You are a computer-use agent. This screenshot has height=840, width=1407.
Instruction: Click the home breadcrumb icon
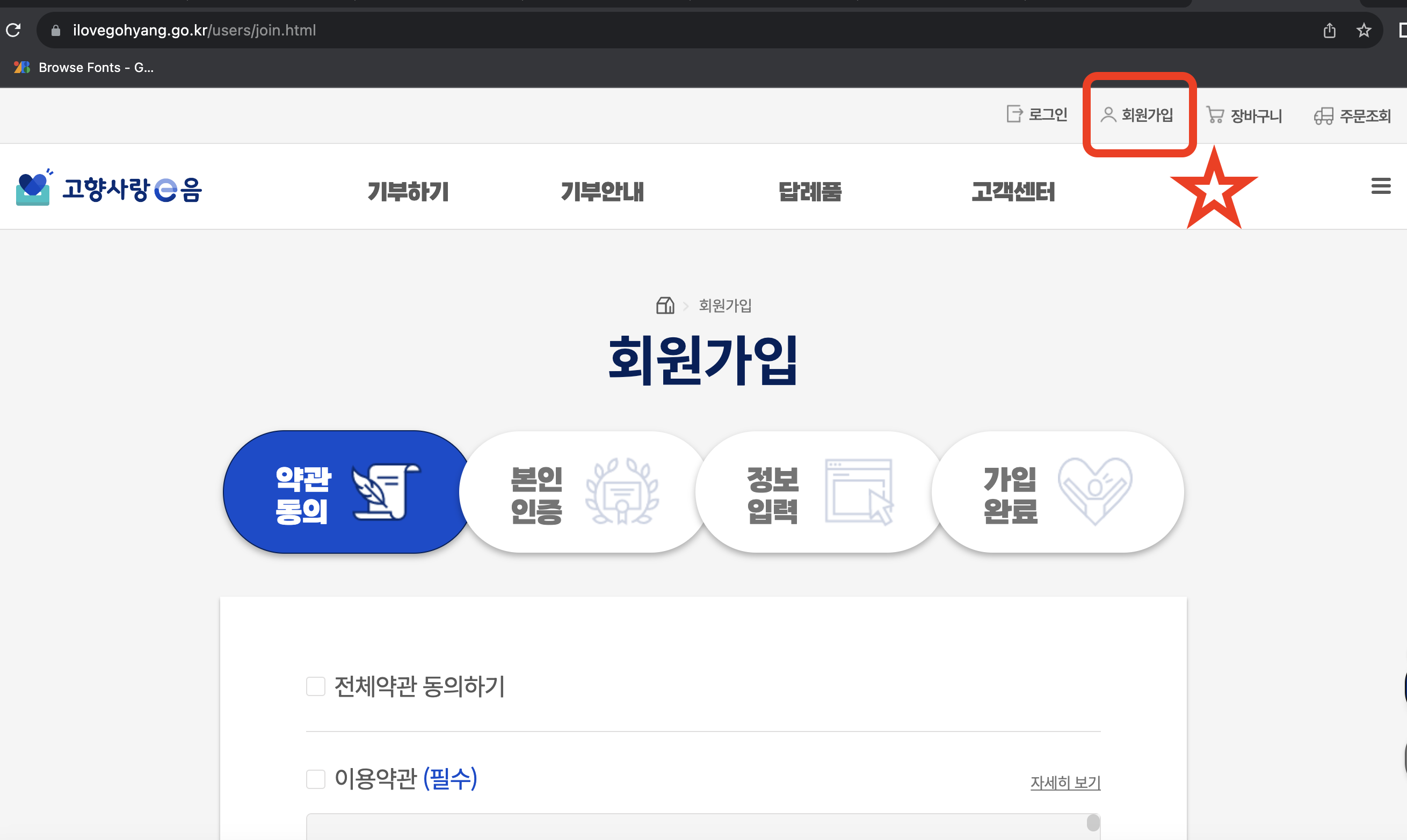665,305
